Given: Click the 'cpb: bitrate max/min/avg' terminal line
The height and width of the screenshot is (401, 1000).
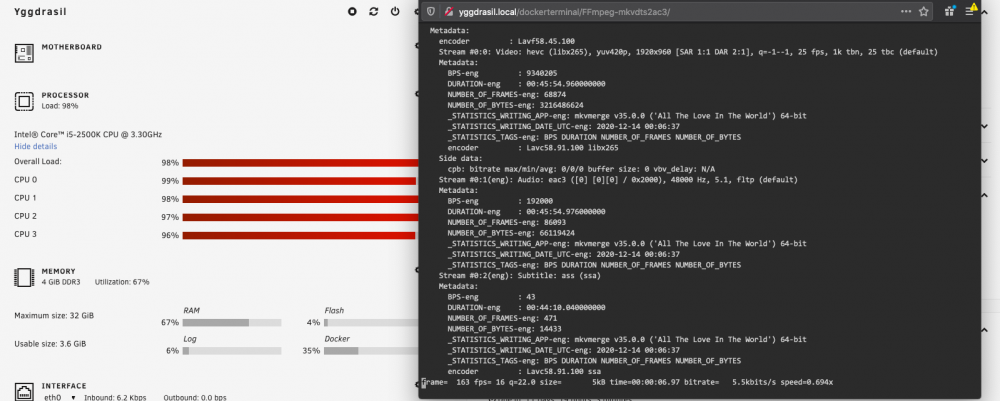Looking at the screenshot, I should coord(581,169).
